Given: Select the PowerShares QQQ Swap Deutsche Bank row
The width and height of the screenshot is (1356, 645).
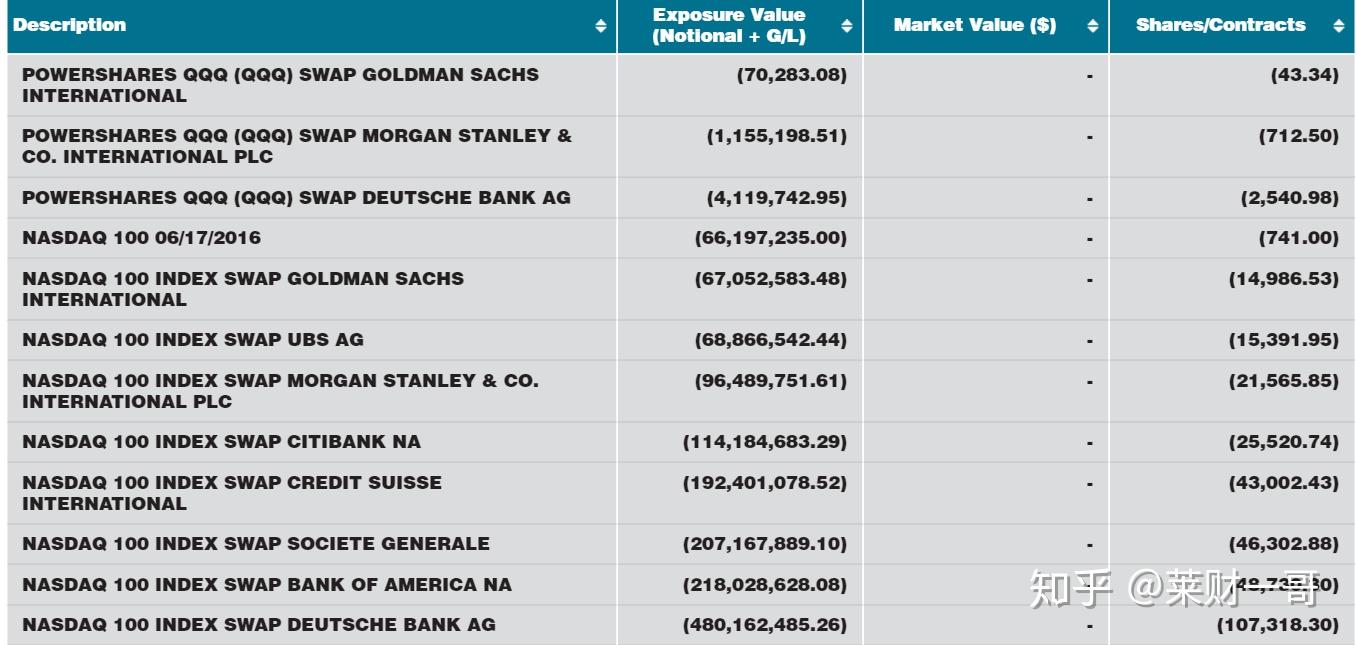Looking at the screenshot, I should point(296,197).
